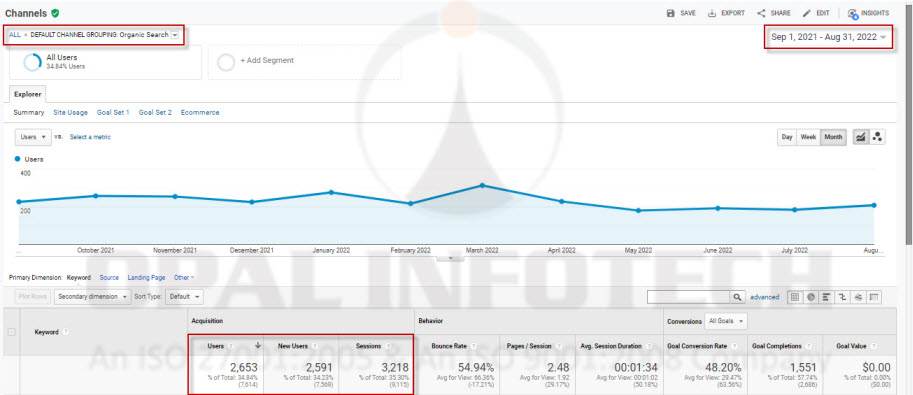The width and height of the screenshot is (913, 395).
Task: Click the advanced filter link
Action: (x=765, y=297)
